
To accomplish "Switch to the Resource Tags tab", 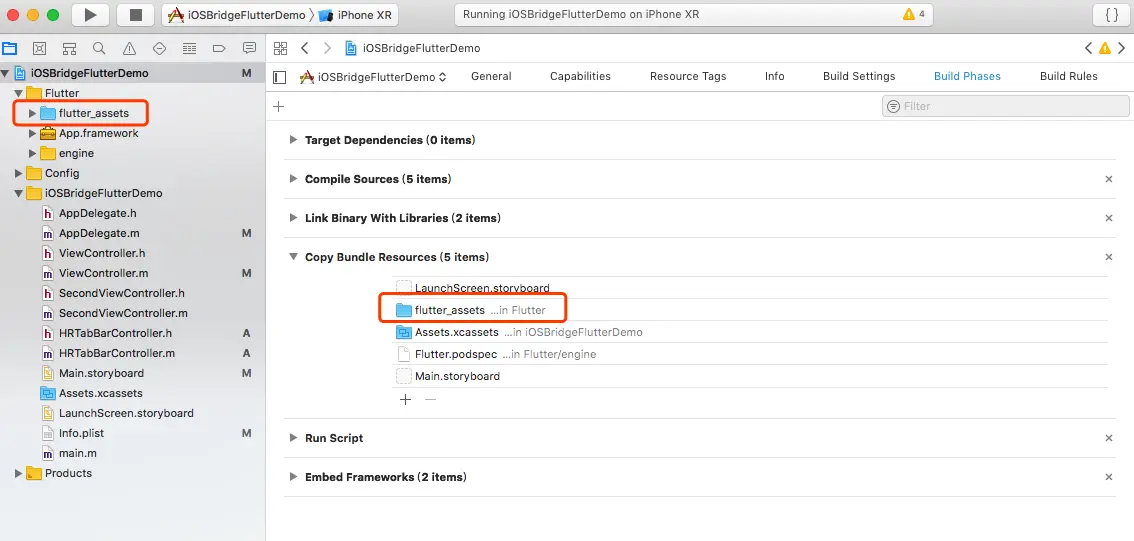I will pos(688,76).
